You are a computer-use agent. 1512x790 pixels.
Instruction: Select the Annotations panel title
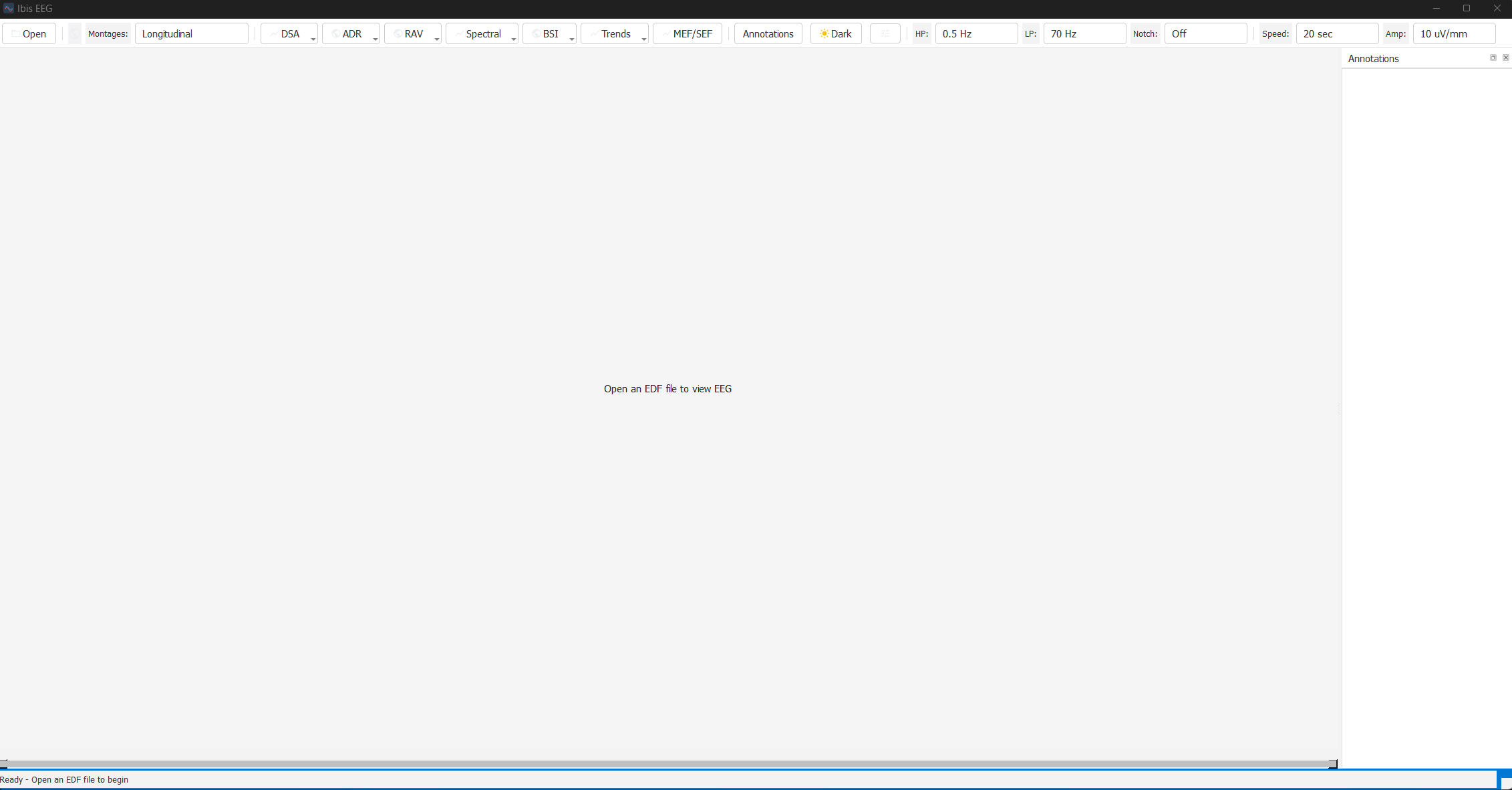[1373, 59]
